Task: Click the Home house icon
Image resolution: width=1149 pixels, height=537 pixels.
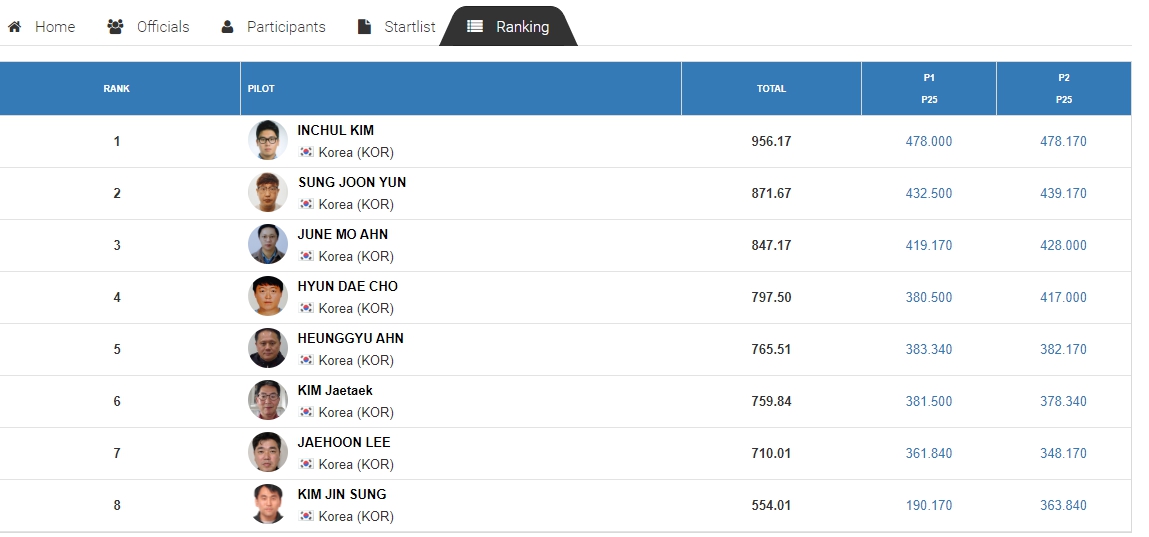Action: (14, 27)
